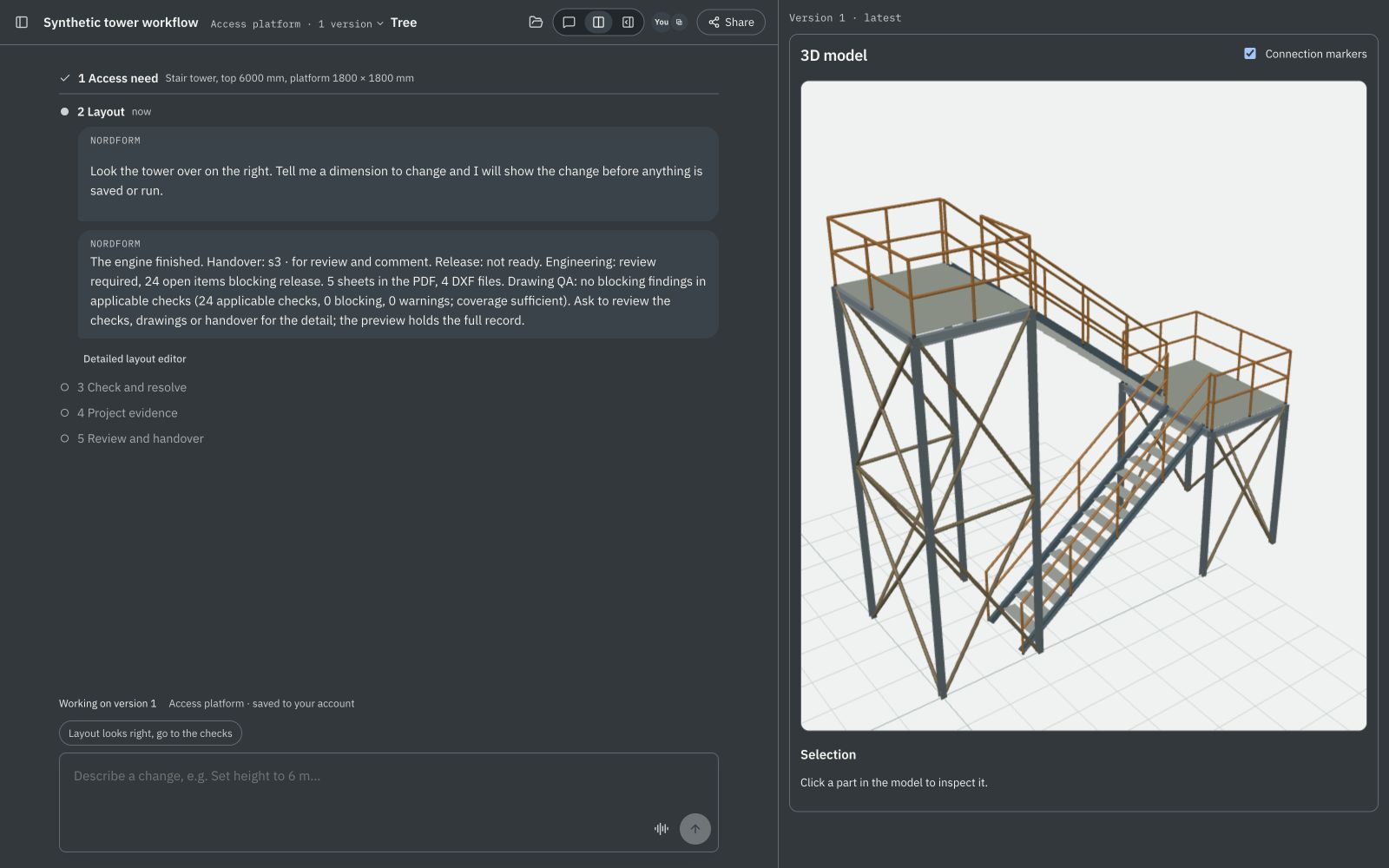Select the split view layout icon

point(598,23)
